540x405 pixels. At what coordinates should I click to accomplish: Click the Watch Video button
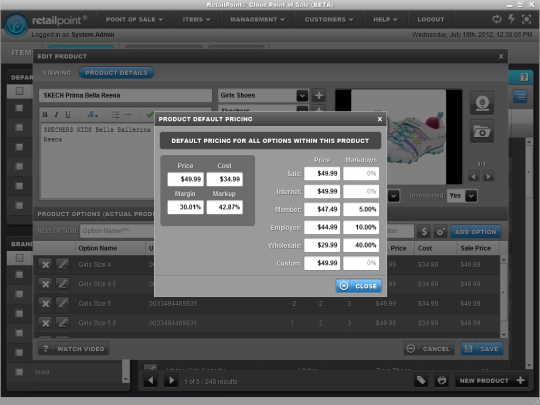[x=73, y=349]
